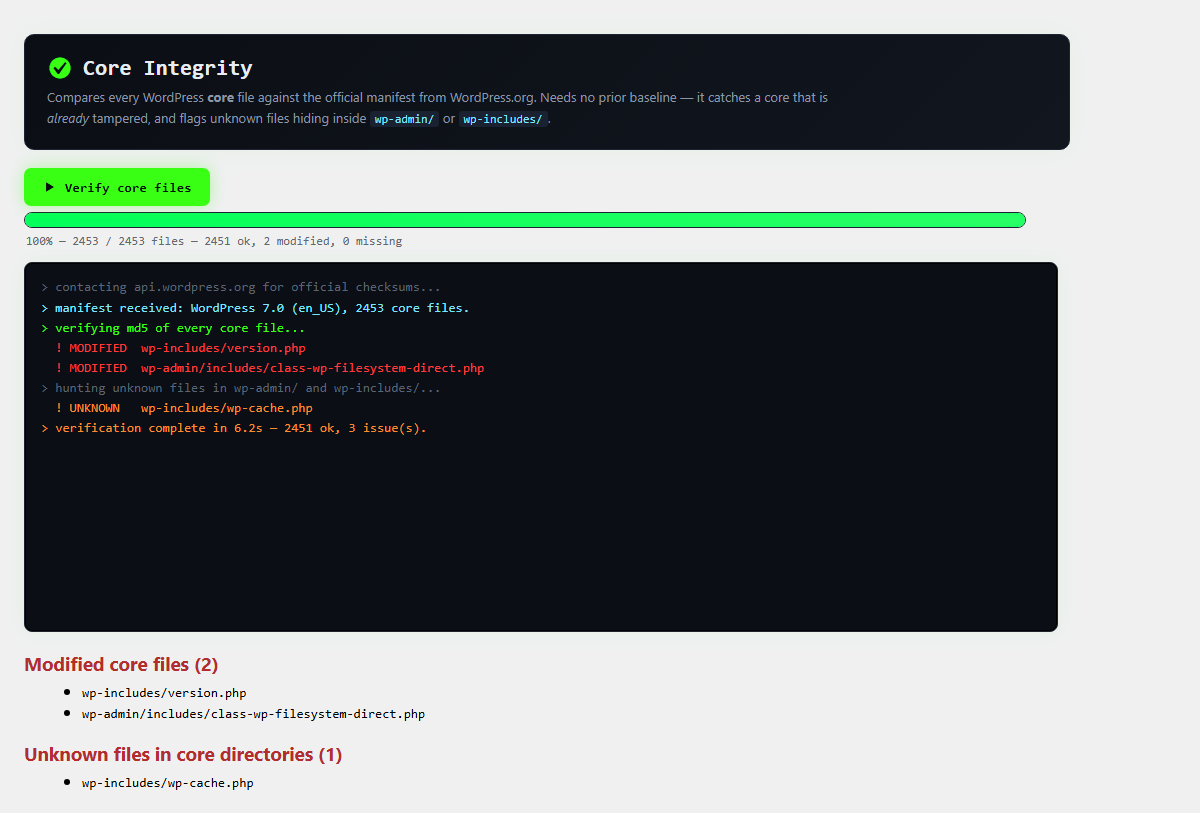Click wp-includes/wp-cache.php in the unknown files list
1200x813 pixels.
coord(168,783)
